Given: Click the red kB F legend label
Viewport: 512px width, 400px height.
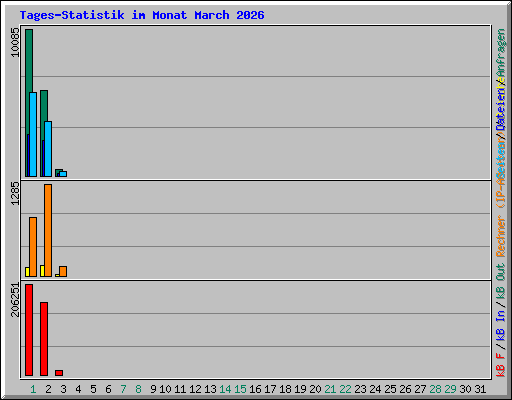Looking at the screenshot, I should click(x=501, y=364).
